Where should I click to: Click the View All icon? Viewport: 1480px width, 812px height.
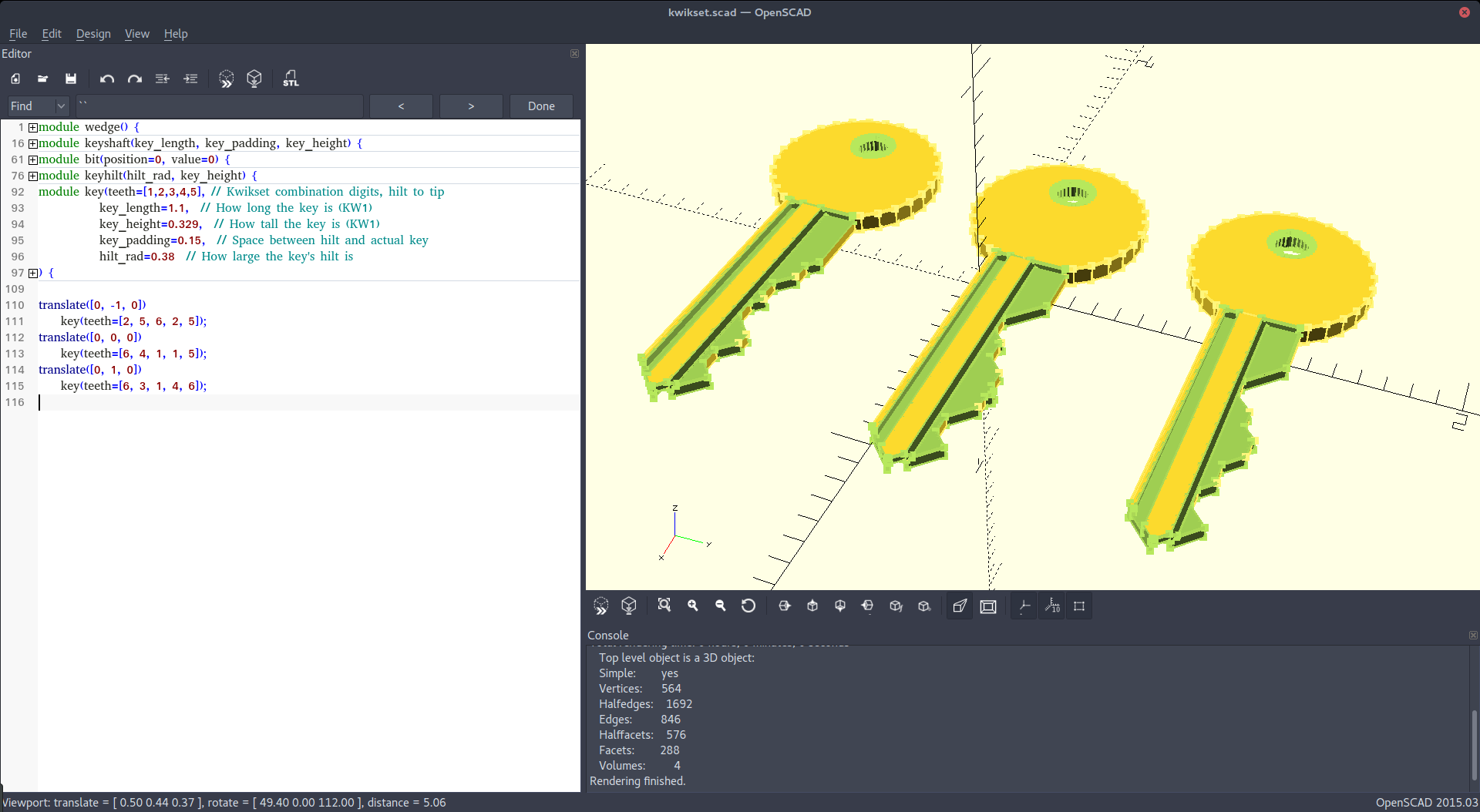click(x=664, y=606)
